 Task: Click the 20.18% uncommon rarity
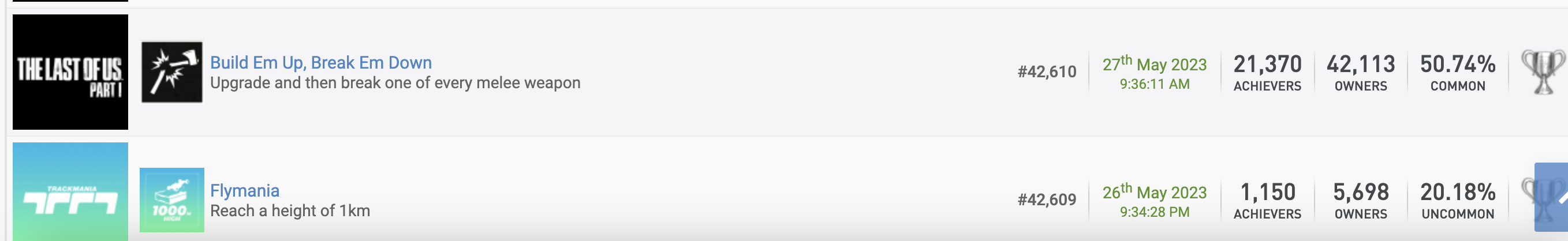tap(1457, 193)
